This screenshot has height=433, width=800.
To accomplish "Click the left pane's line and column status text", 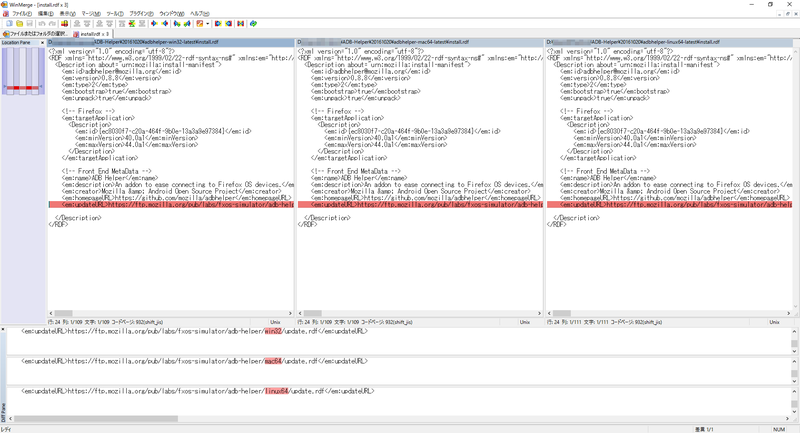I will point(106,322).
